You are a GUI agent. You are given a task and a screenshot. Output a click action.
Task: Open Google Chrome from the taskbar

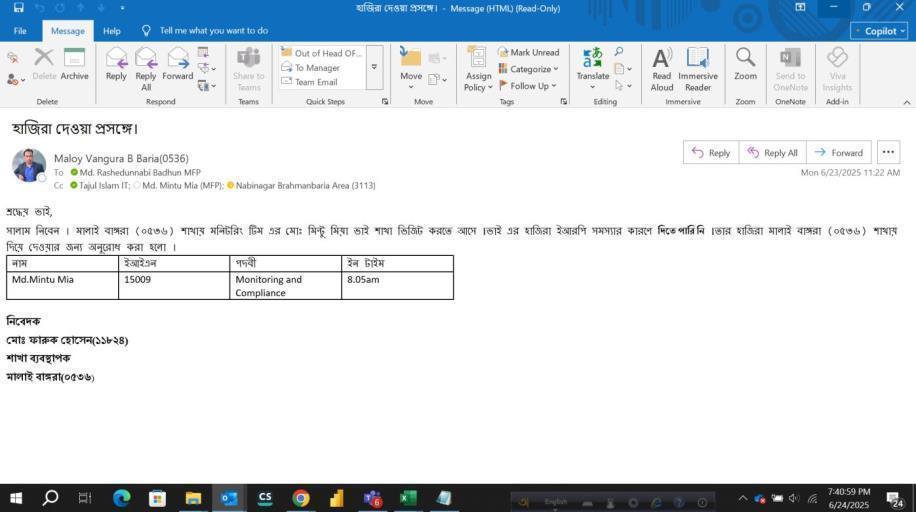(301, 498)
